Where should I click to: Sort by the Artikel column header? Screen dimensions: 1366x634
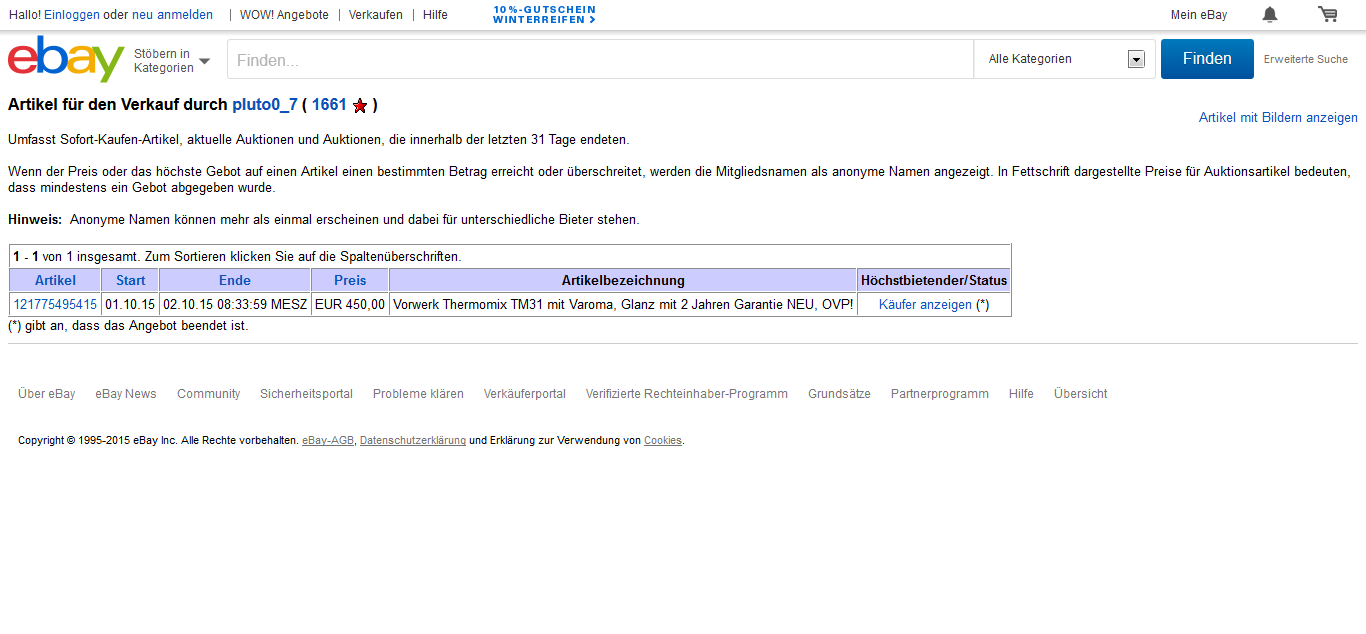pos(55,280)
